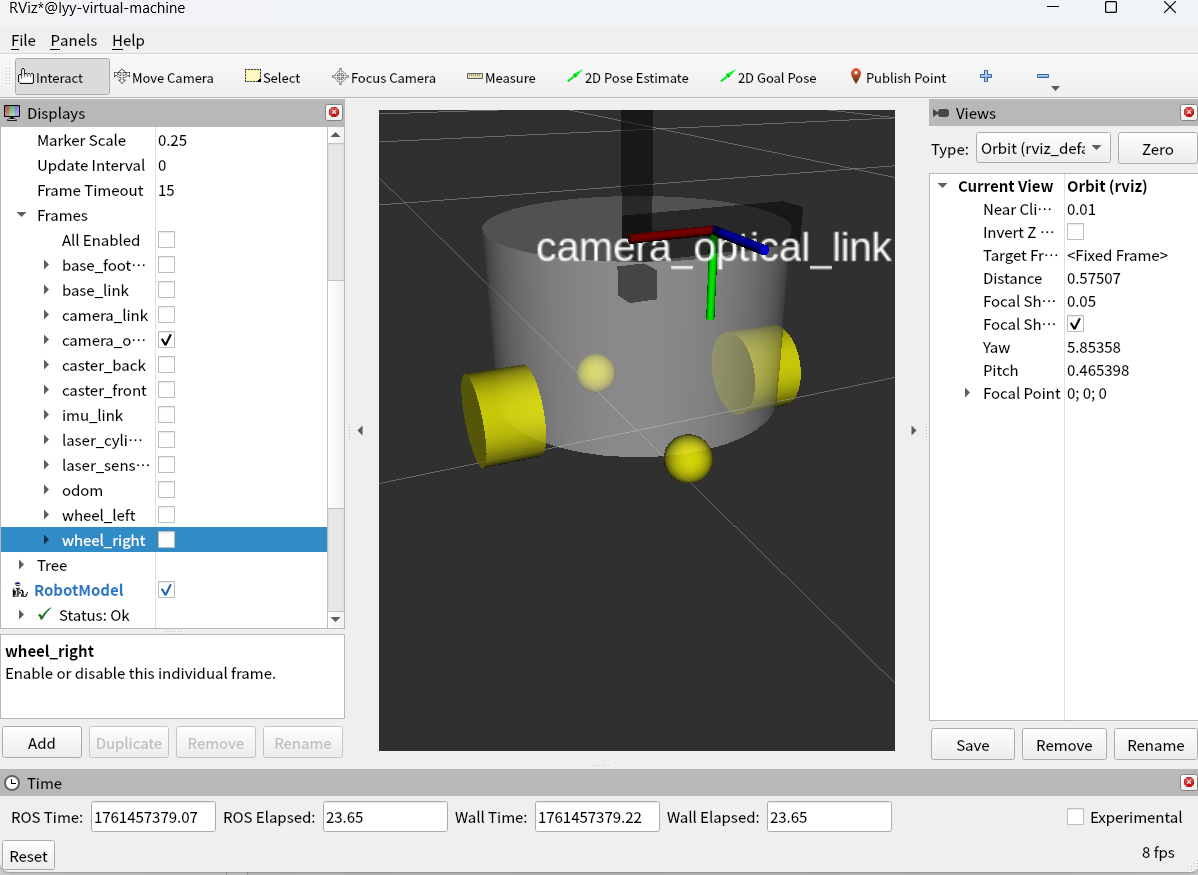1198x875 pixels.
Task: Click Displays scrollbar down arrow
Action: point(335,618)
